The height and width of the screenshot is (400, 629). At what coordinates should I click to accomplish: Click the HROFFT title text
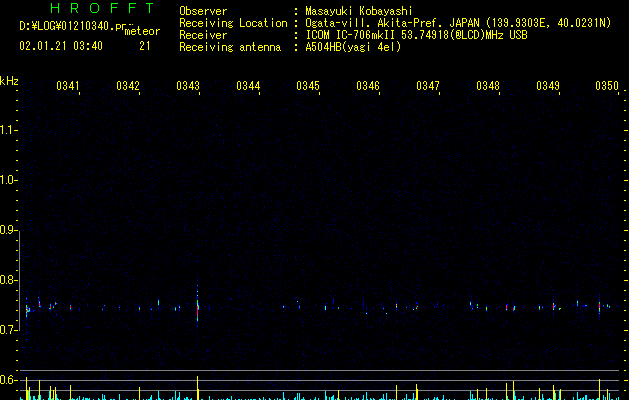(x=103, y=8)
